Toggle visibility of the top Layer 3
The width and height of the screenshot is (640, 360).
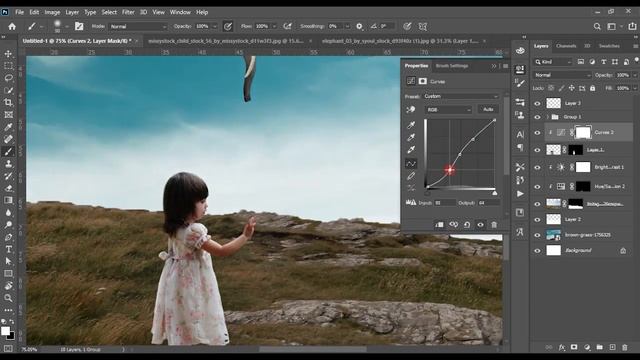point(537,103)
